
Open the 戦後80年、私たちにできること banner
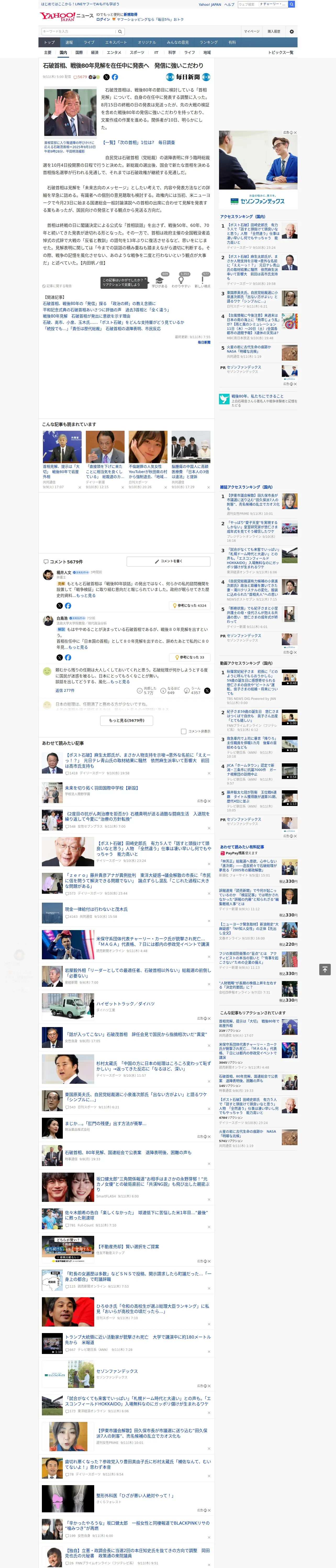[258, 399]
